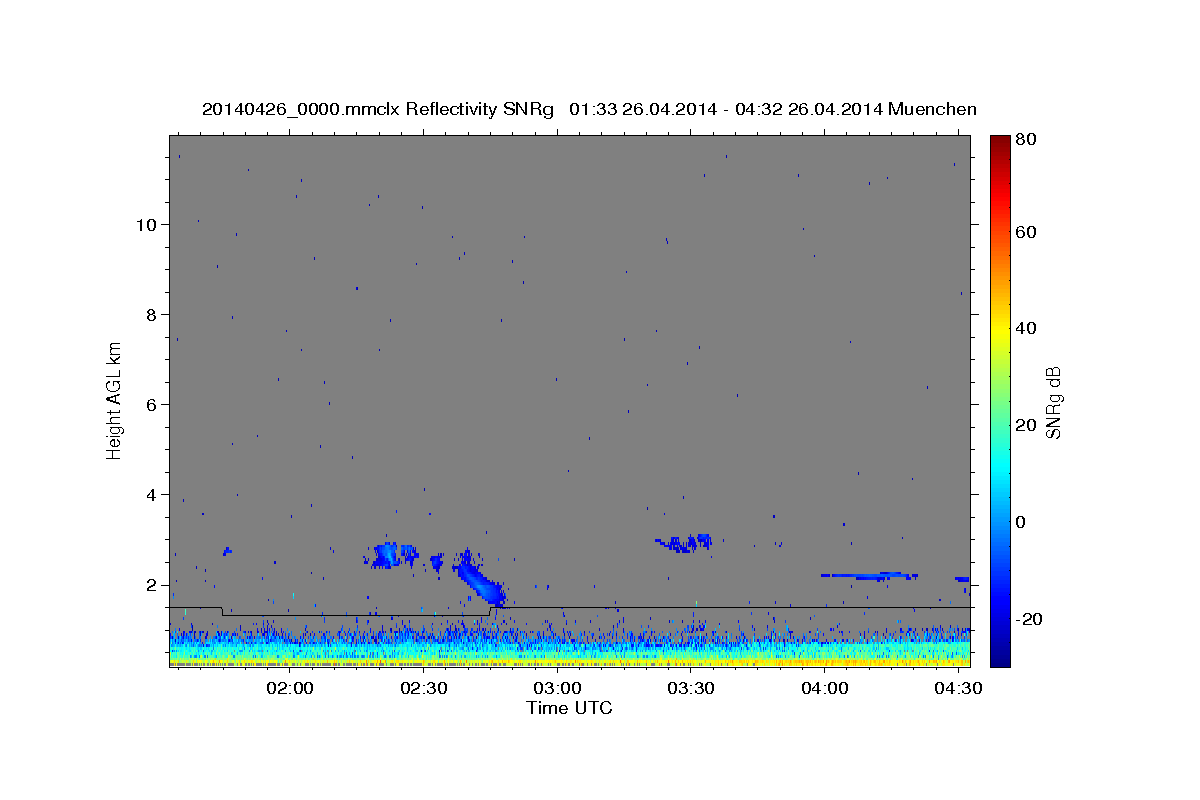
Task: Click the colorbar value 40
Action: click(x=1025, y=328)
